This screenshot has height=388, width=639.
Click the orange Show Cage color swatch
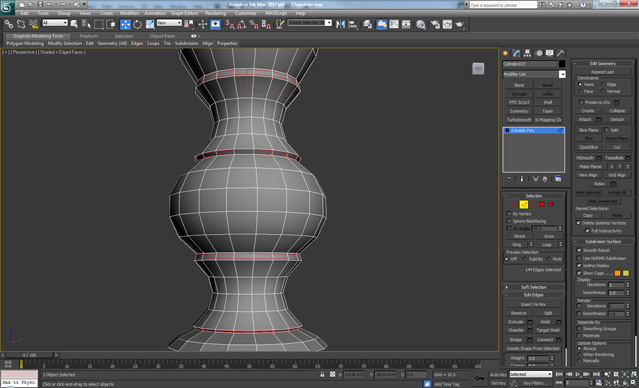click(x=617, y=273)
